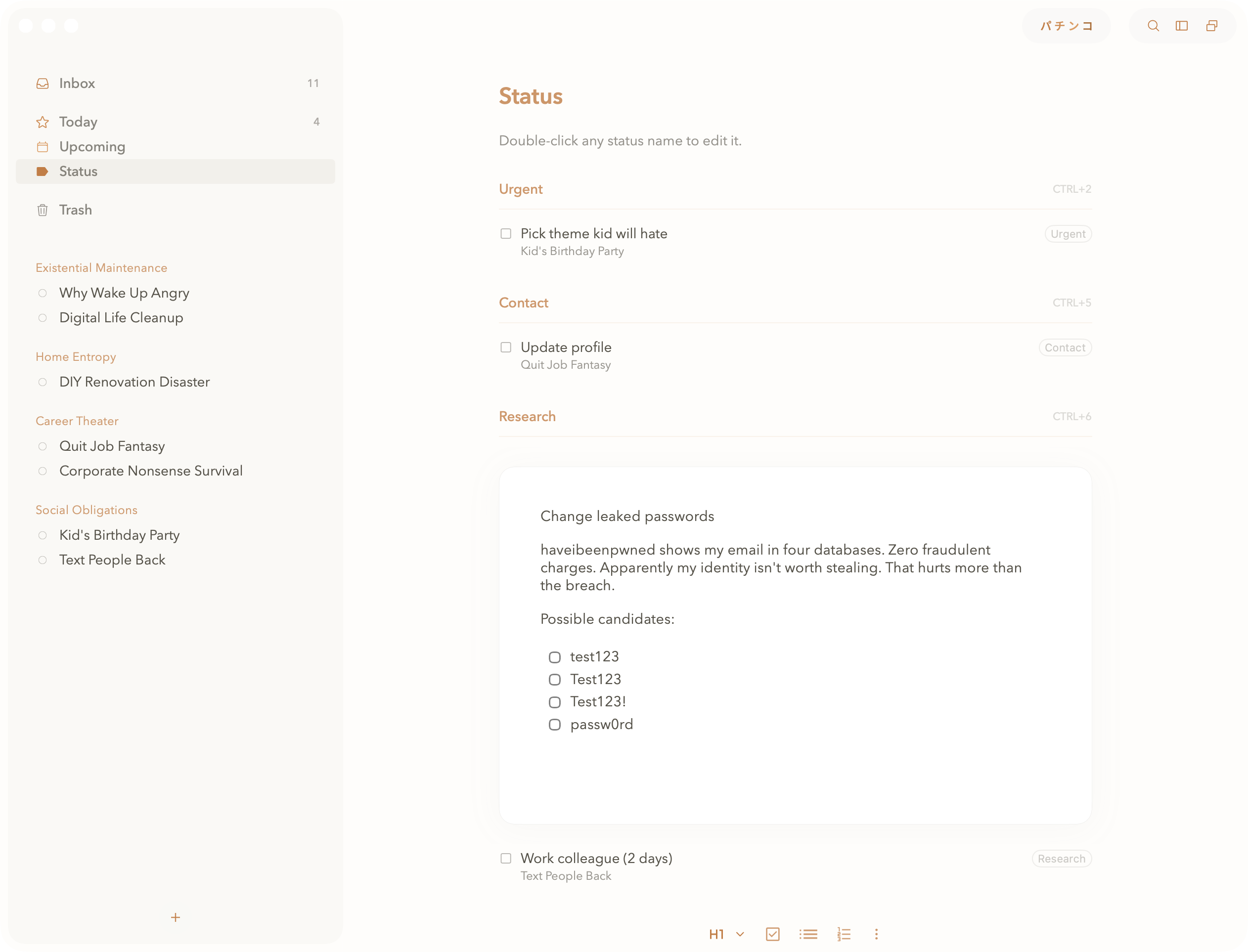This screenshot has height=952, width=1248.
Task: Click the overlapping-windows icon at top right
Action: tap(1212, 26)
